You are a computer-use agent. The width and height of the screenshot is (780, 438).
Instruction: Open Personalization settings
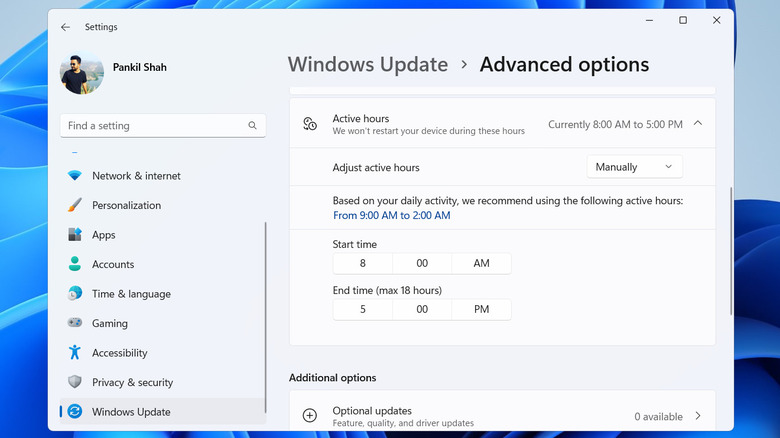[126, 205]
